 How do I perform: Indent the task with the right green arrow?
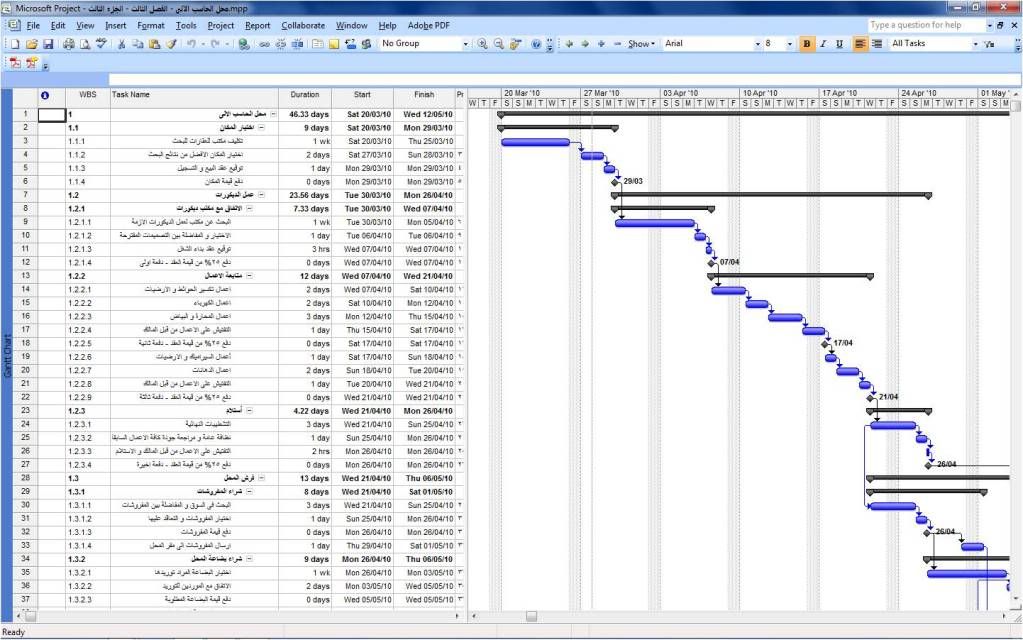[585, 44]
